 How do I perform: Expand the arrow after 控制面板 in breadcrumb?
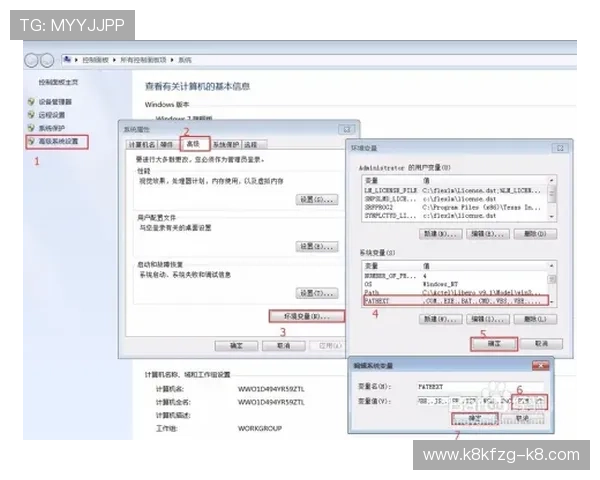[114, 60]
